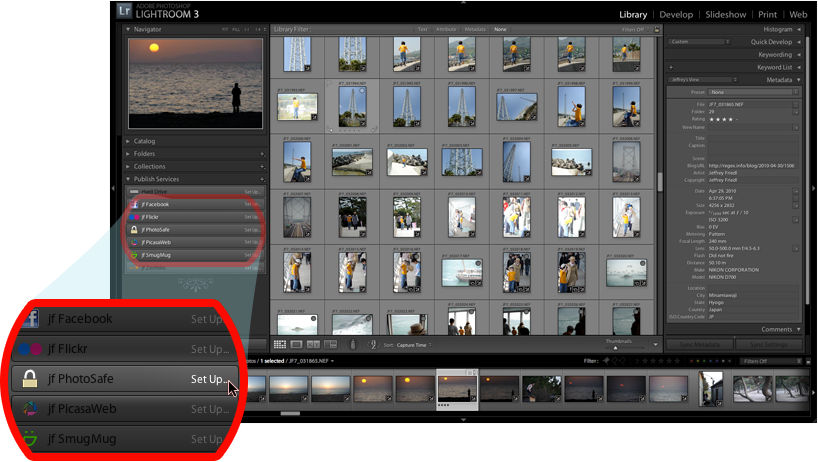Set Navigator zoom to FILL
This screenshot has width=818, height=462.
coord(236,30)
